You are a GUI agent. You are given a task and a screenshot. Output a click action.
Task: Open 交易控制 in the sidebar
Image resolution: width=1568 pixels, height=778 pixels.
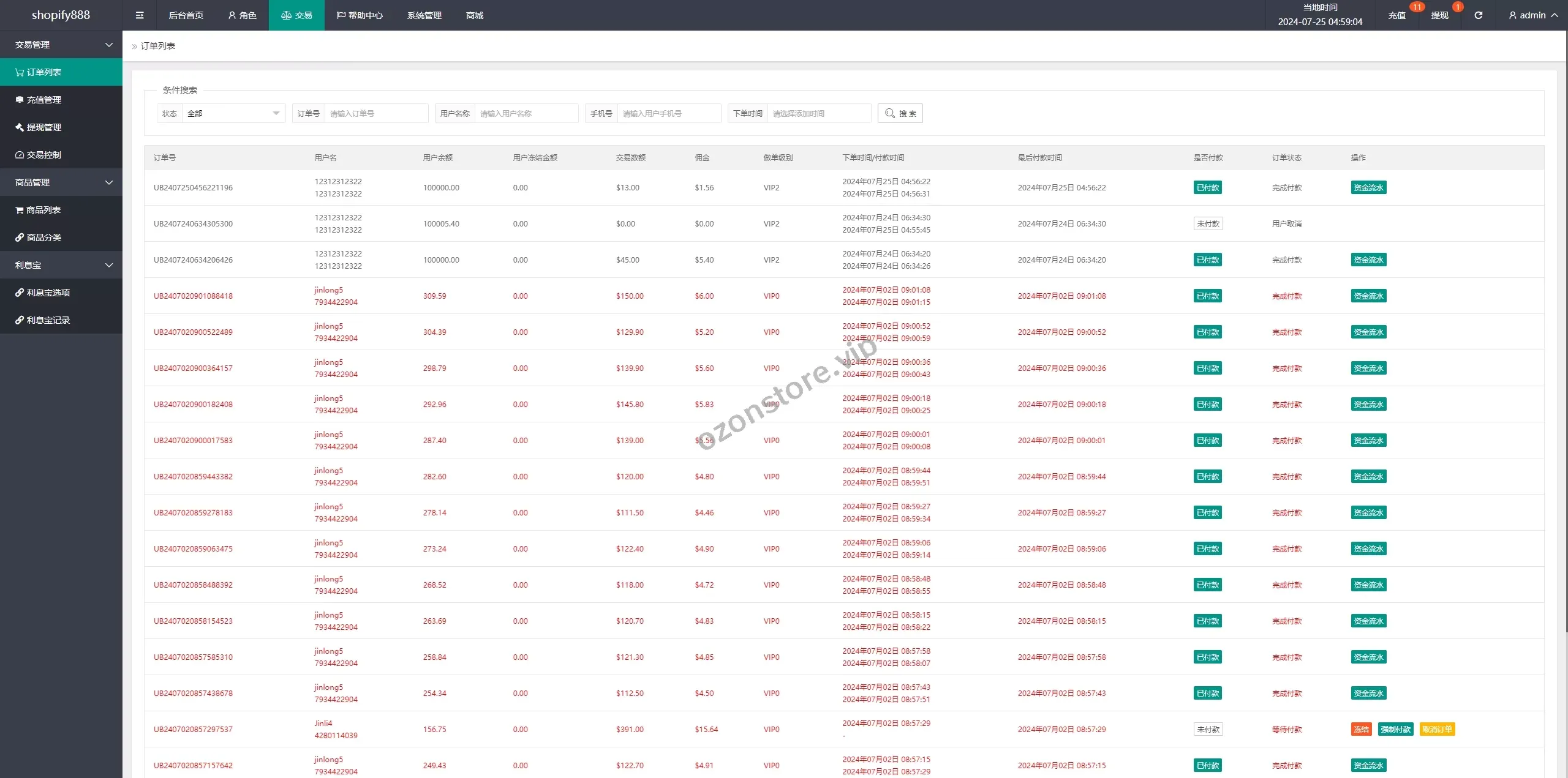44,155
